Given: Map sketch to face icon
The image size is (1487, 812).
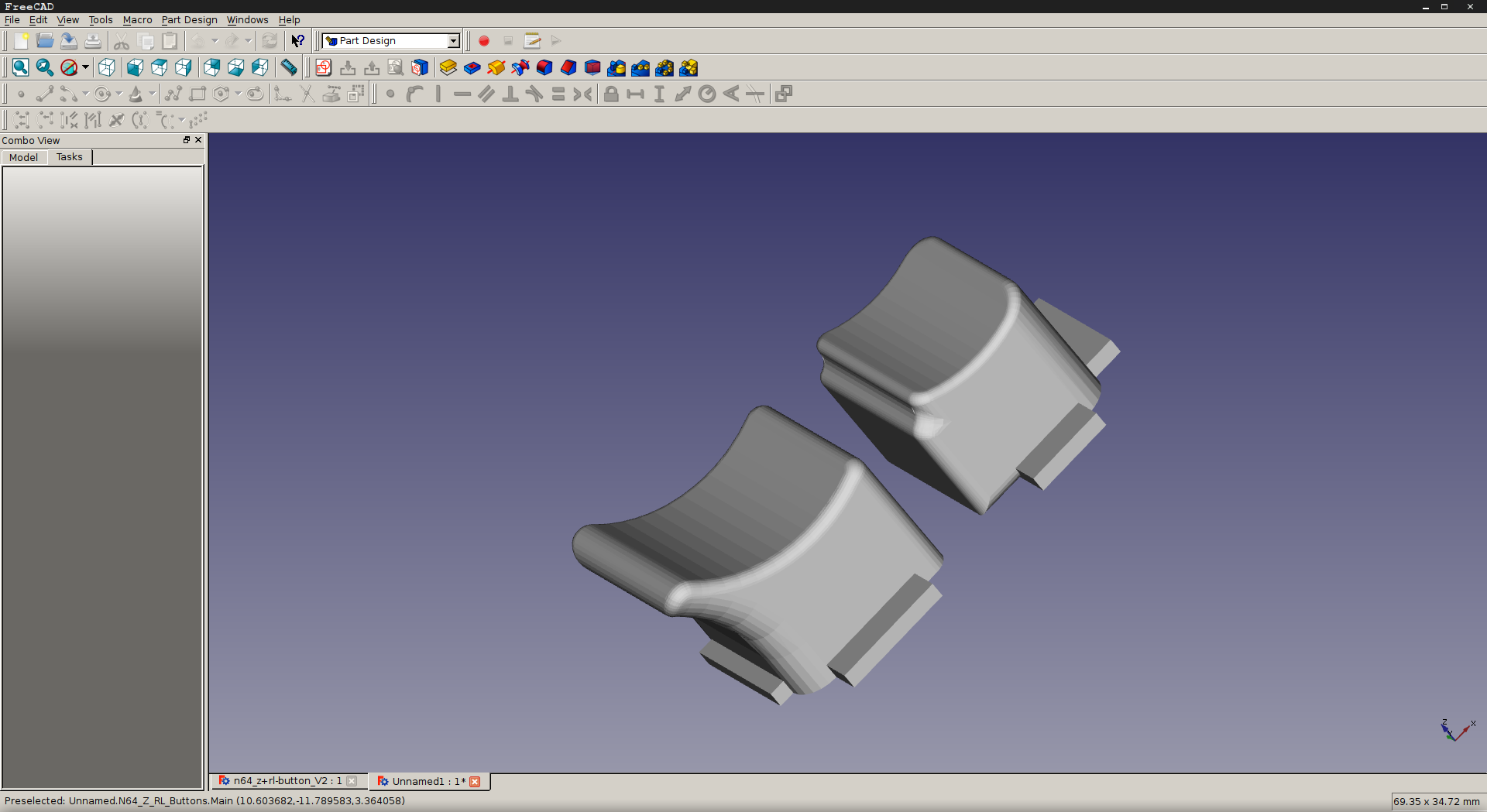Looking at the screenshot, I should tap(420, 68).
